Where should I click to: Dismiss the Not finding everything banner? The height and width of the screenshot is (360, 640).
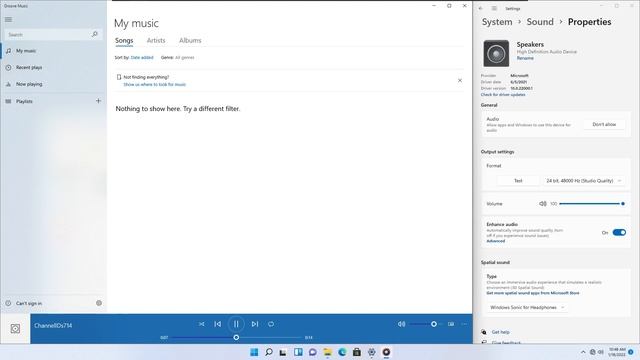(x=460, y=80)
